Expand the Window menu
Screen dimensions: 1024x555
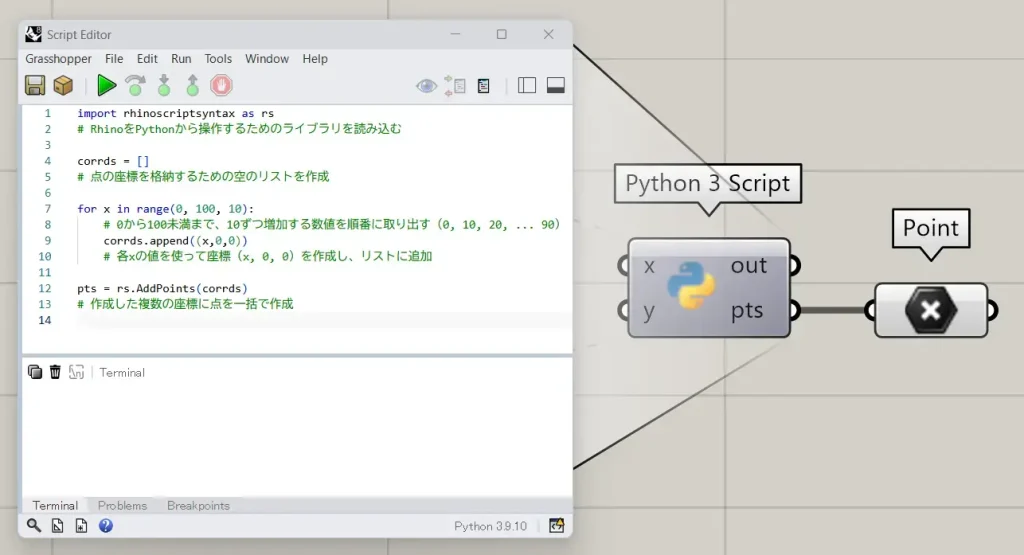(267, 59)
